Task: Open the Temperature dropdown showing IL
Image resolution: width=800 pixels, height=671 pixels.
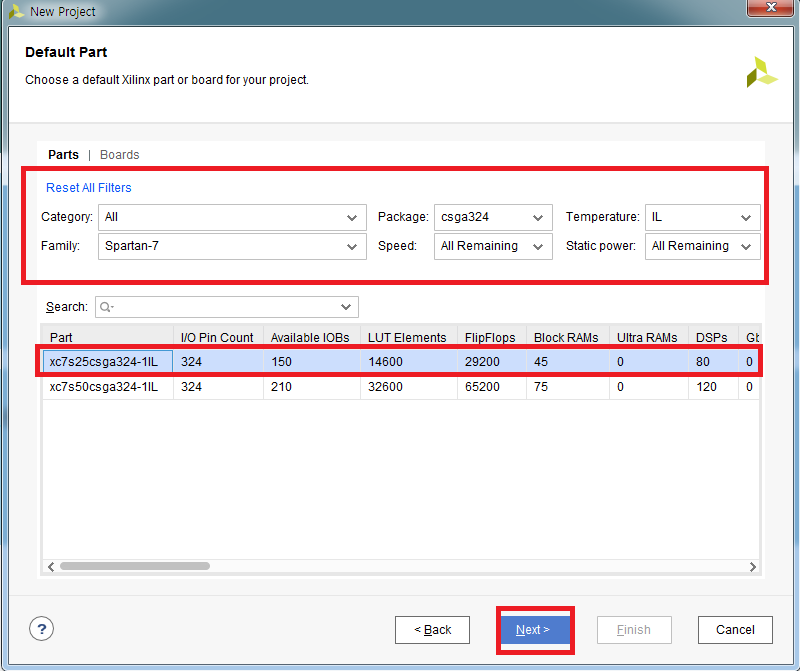Action: [x=703, y=217]
